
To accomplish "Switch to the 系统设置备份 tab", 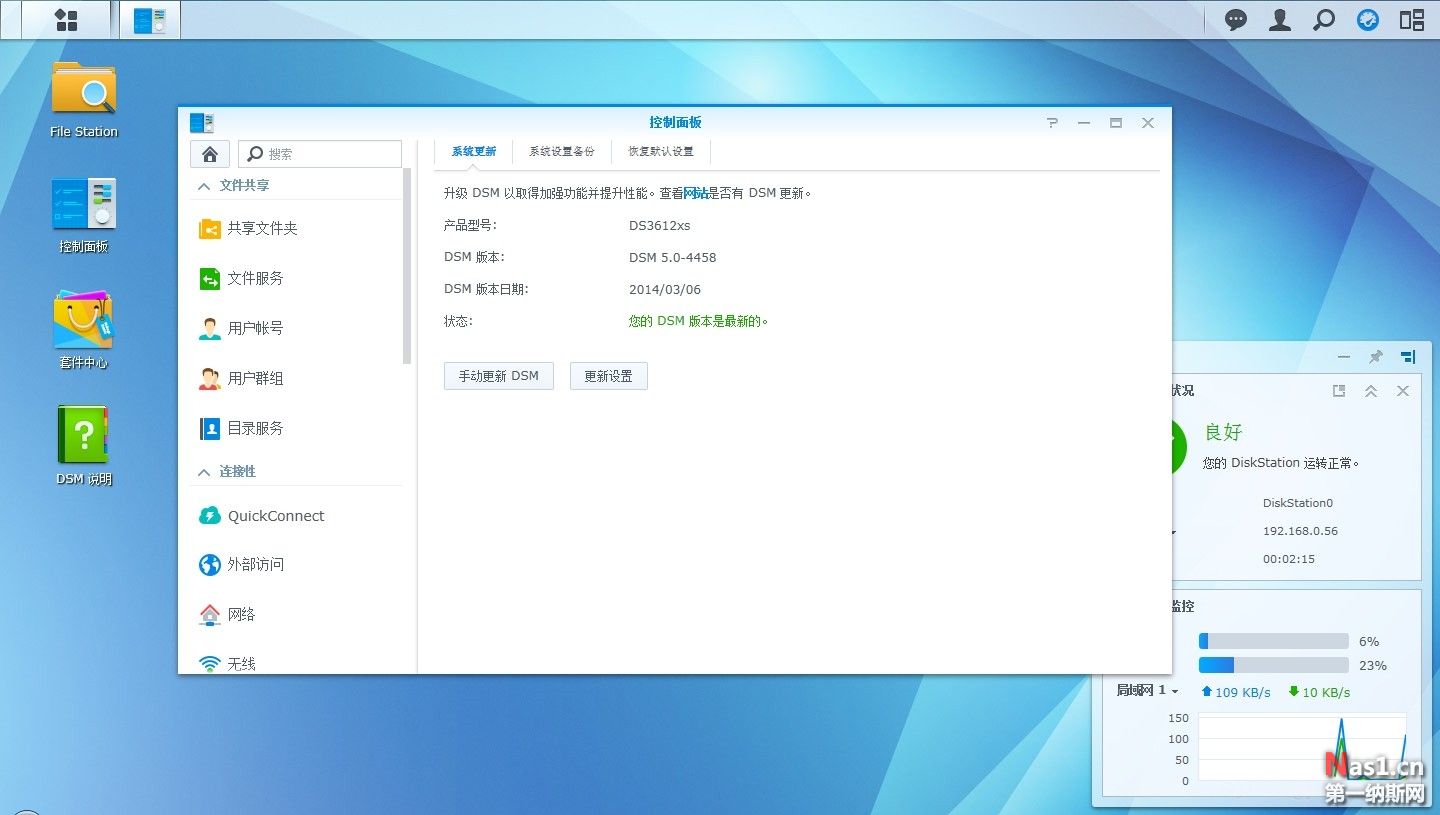I will click(562, 152).
